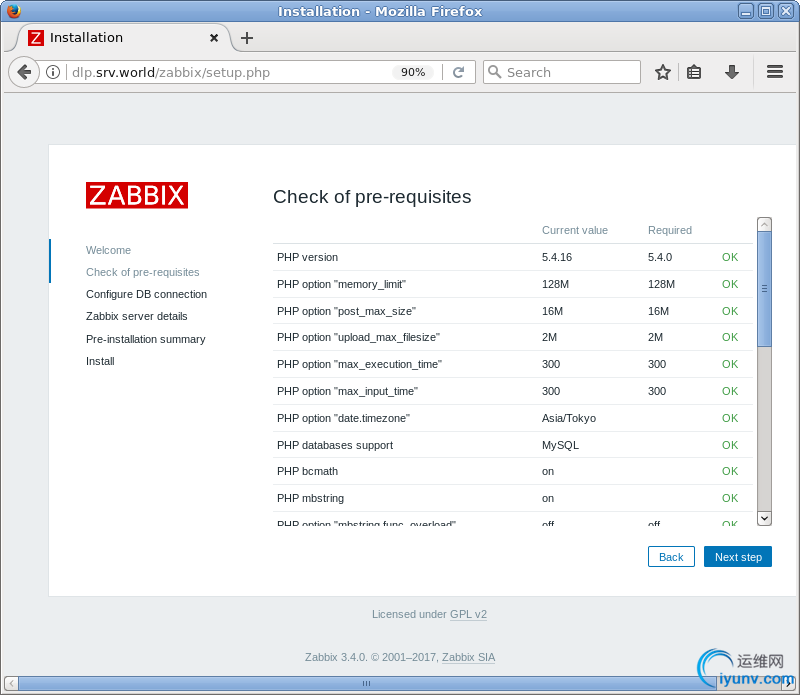Select Install step in sidebar
This screenshot has height=695, width=800.
click(100, 361)
